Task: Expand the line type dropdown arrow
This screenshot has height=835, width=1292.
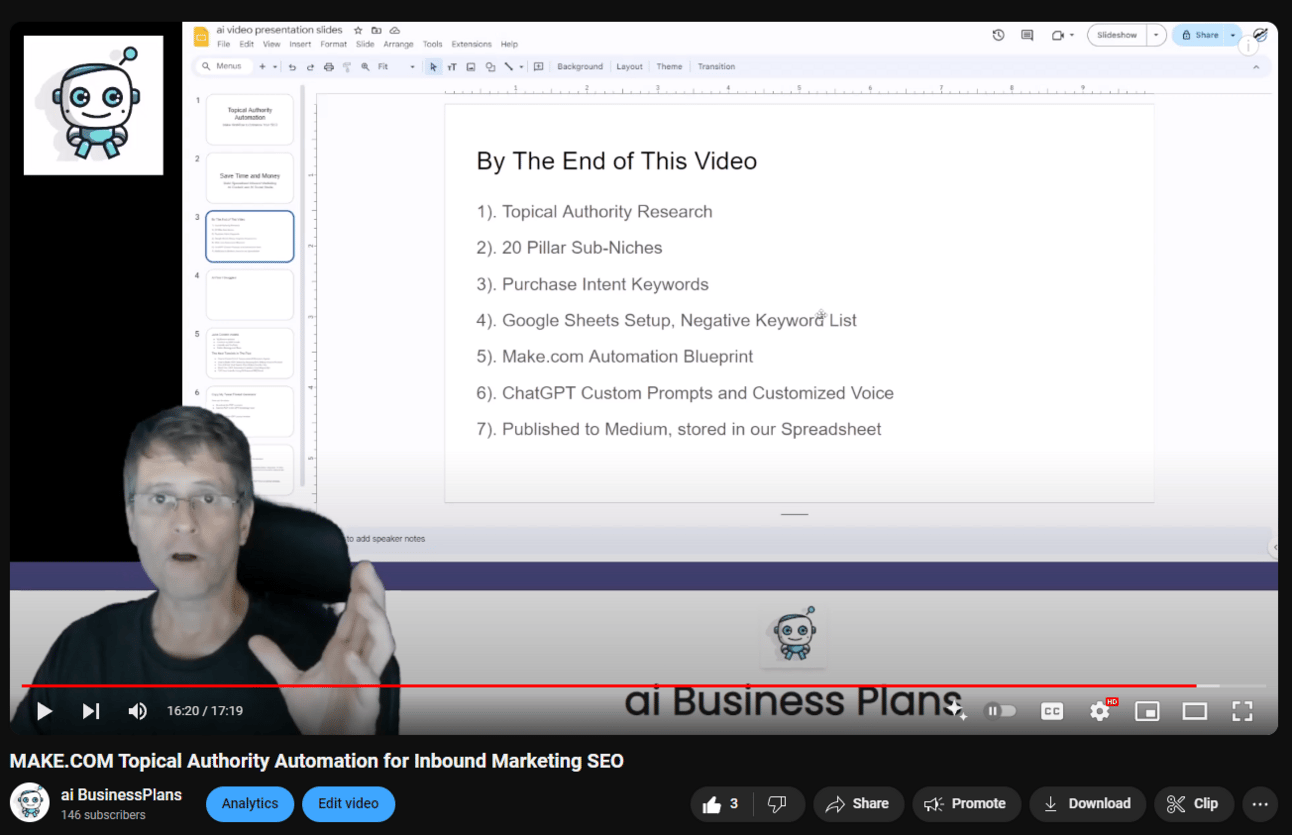Action: [x=521, y=67]
